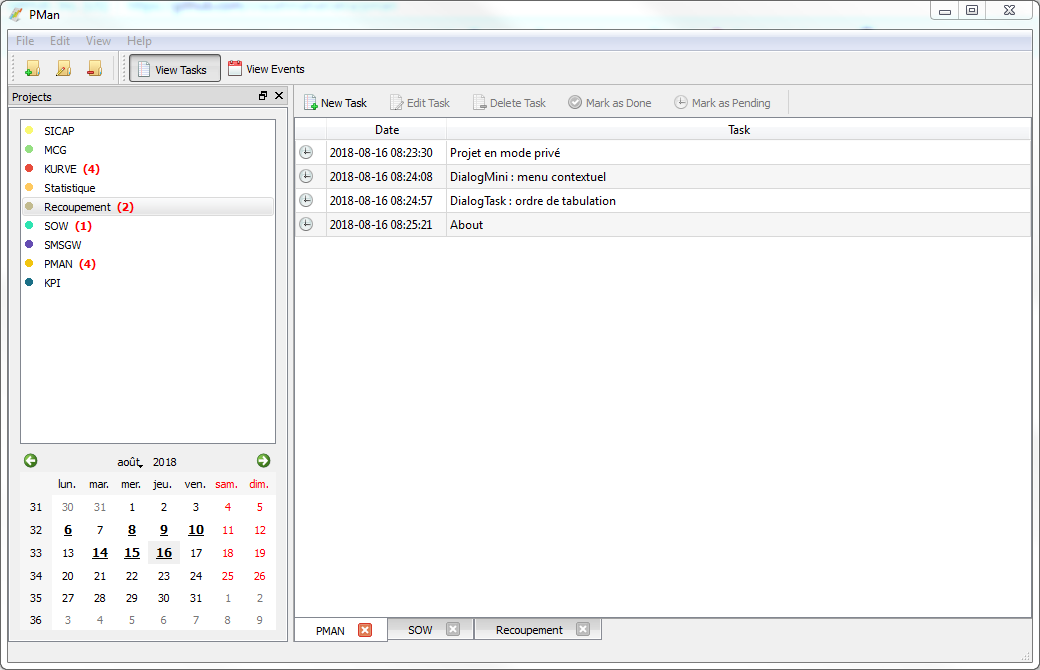Create a New Task

336,103
